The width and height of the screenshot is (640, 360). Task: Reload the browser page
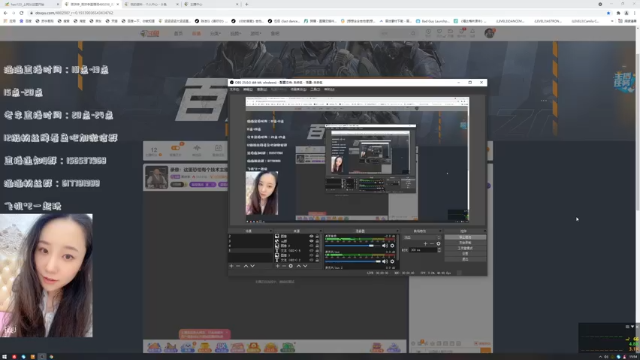21,13
